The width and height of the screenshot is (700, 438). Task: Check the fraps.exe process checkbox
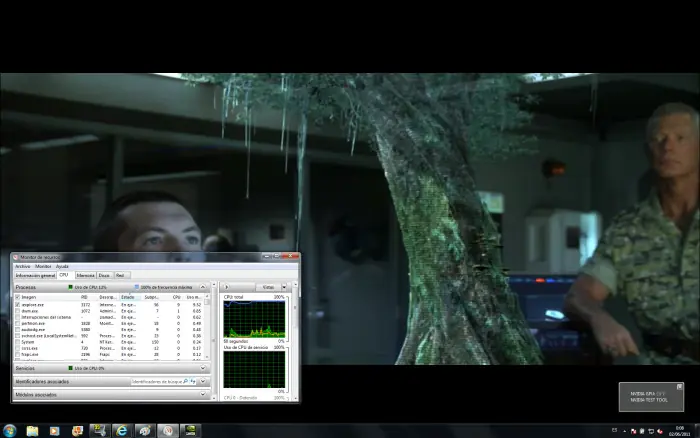click(17, 355)
